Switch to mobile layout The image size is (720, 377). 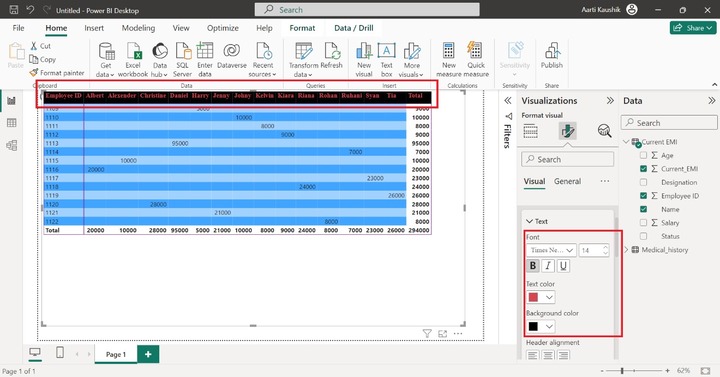(x=60, y=353)
